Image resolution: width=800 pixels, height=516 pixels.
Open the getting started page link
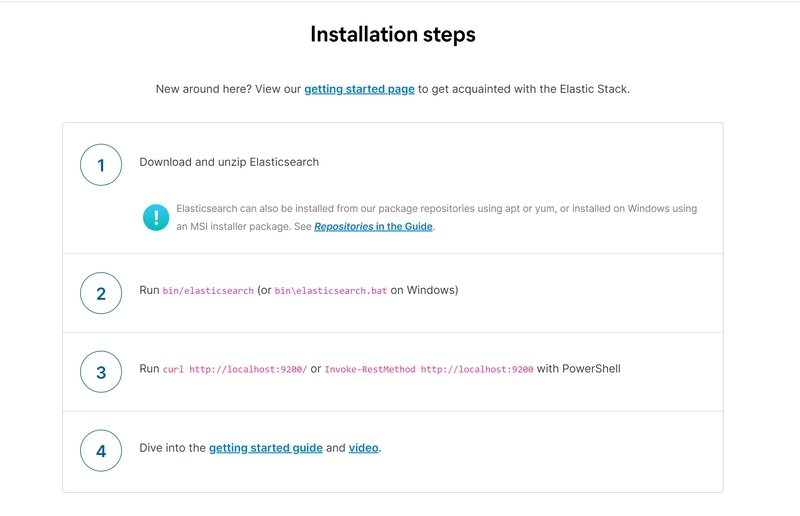(x=359, y=89)
